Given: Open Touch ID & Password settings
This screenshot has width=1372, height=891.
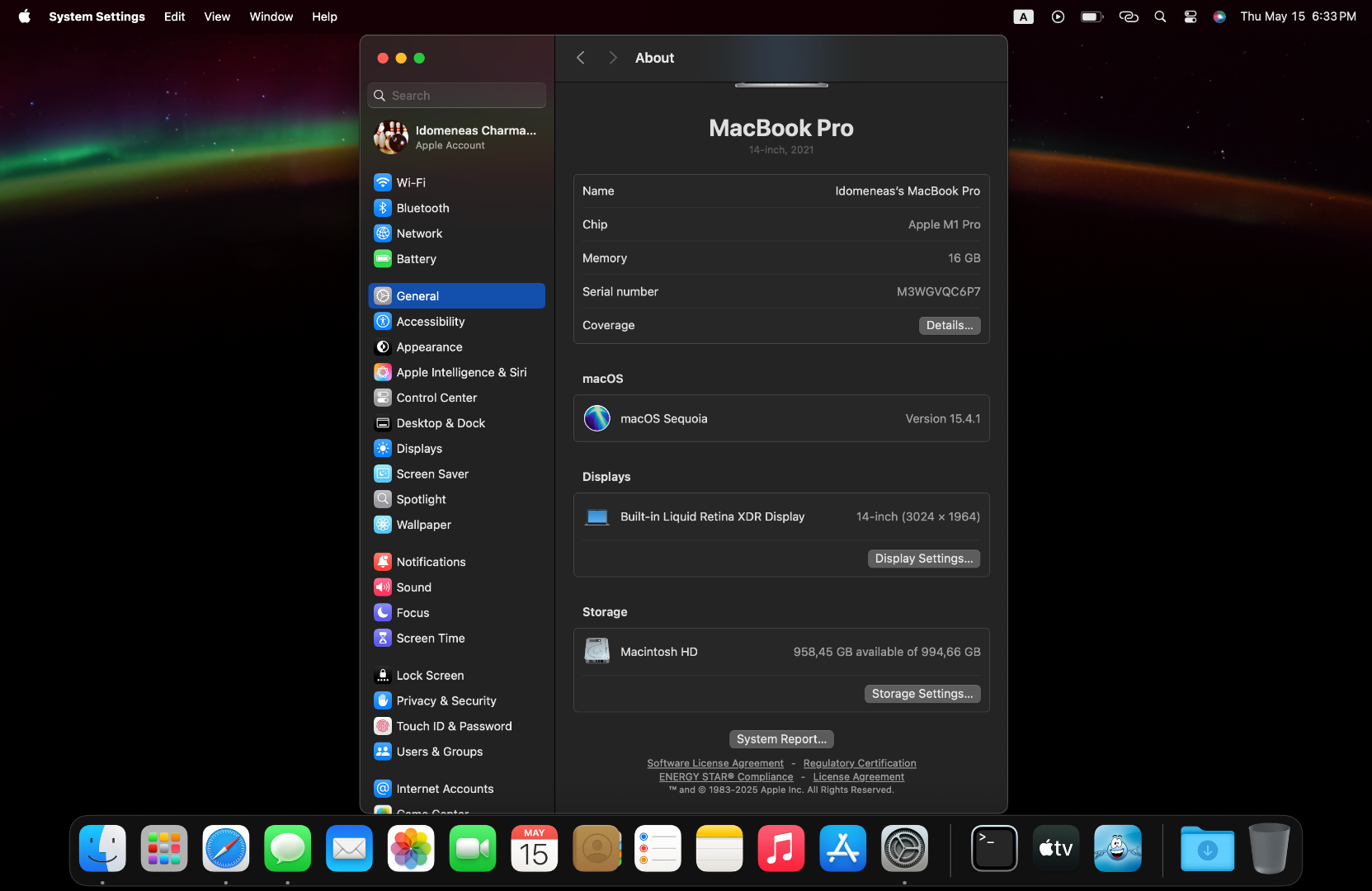Looking at the screenshot, I should click(x=456, y=726).
